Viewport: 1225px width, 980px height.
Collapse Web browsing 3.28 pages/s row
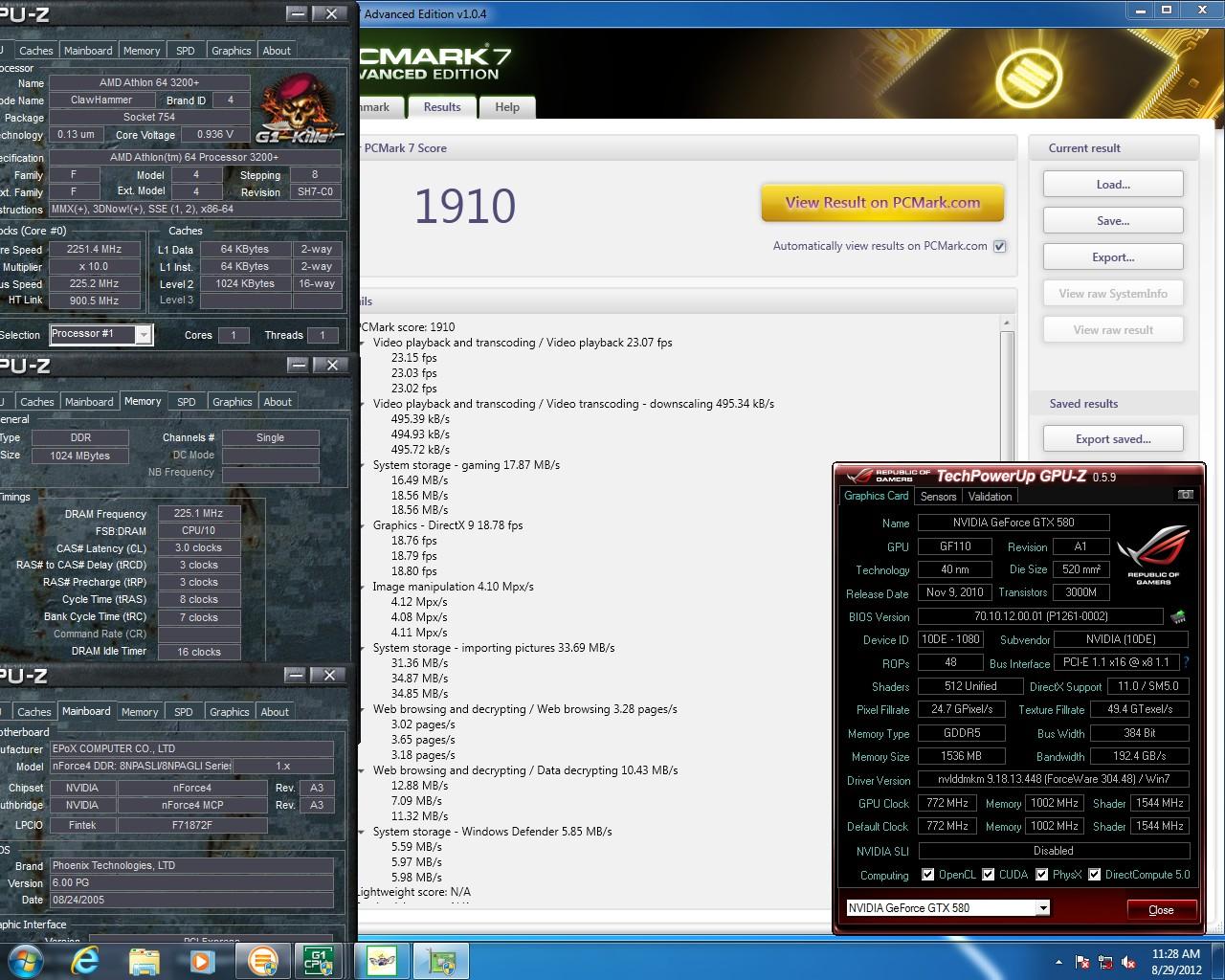[x=362, y=709]
